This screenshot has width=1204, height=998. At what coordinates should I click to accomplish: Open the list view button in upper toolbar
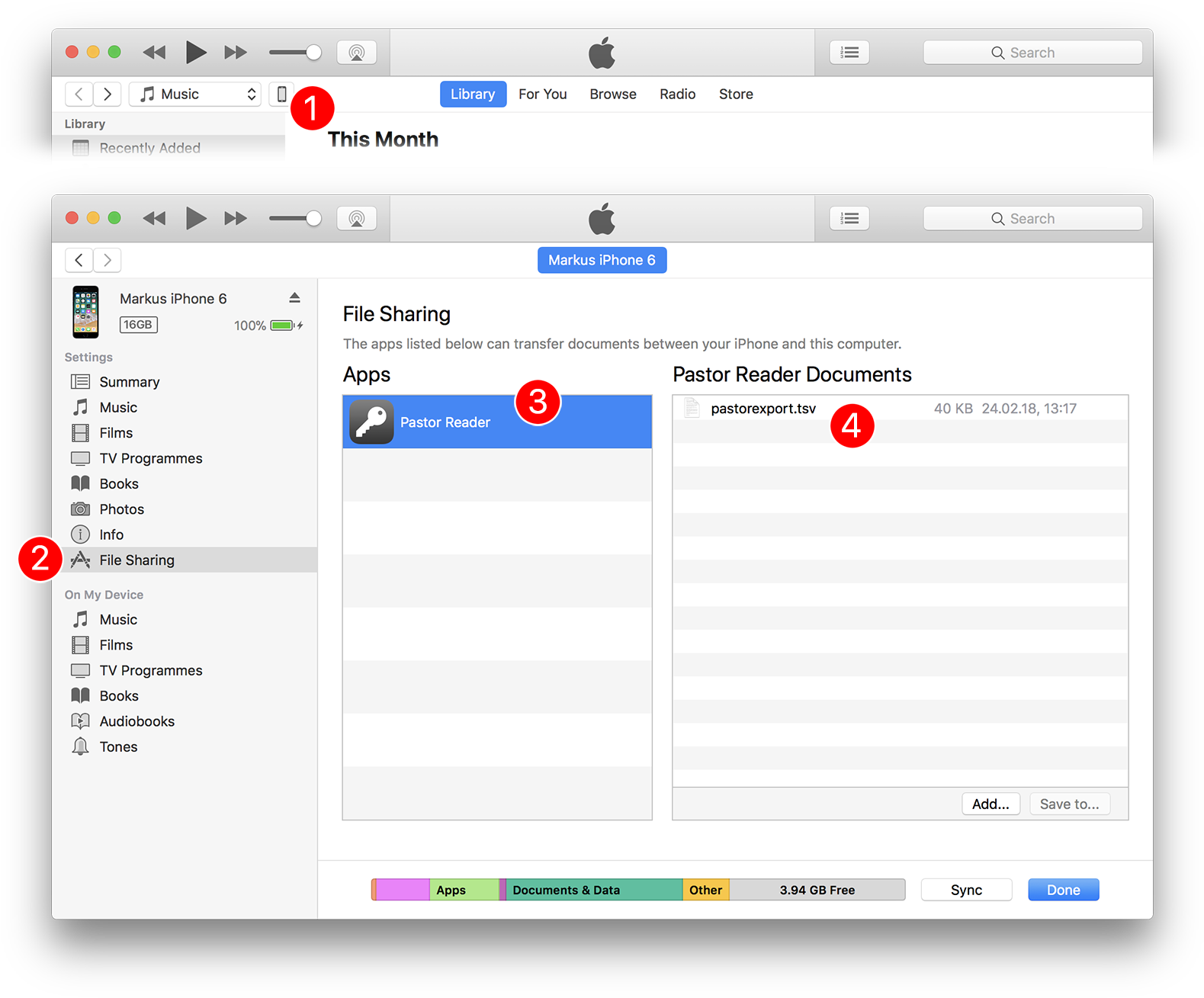tap(849, 53)
